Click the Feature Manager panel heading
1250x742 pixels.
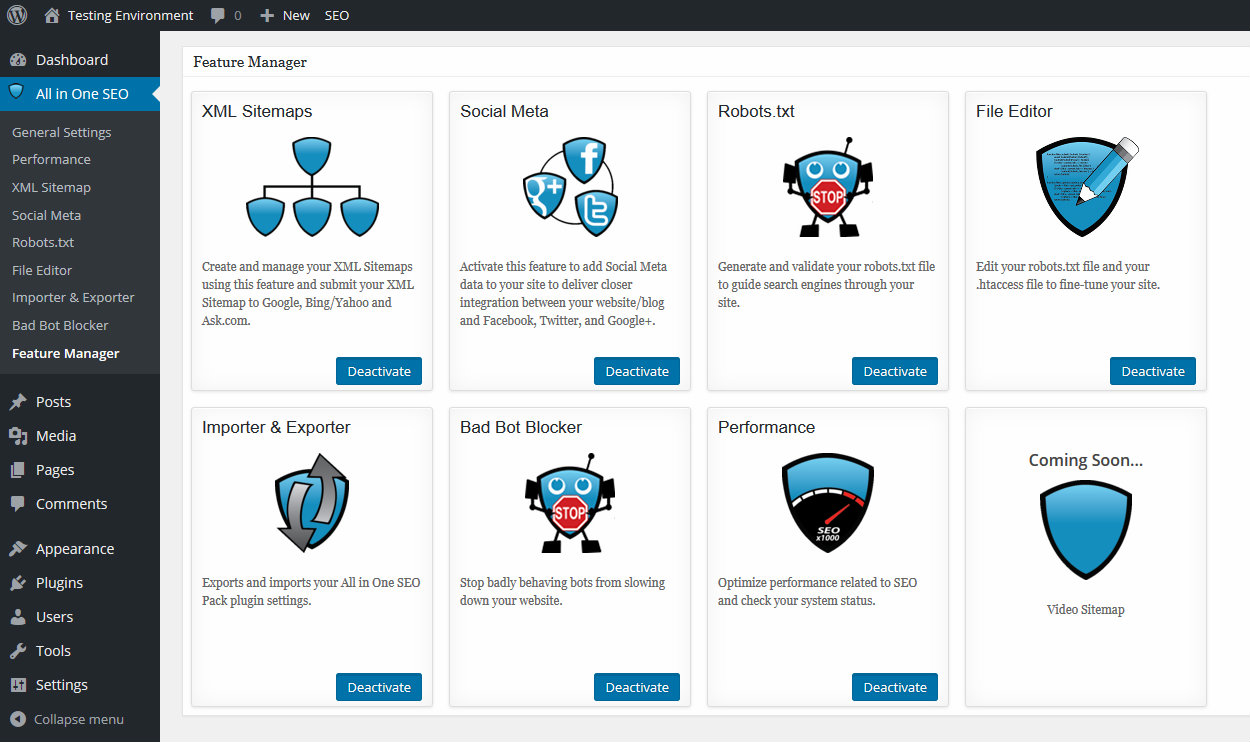coord(250,62)
